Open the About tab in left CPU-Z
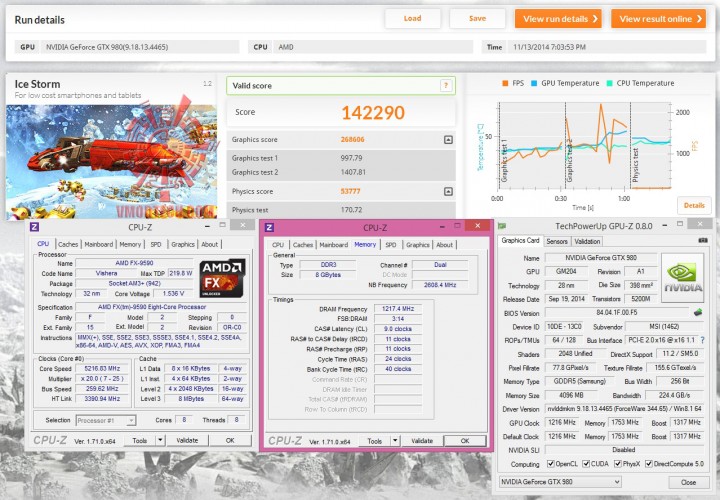Screen dimensions: 720x500 coord(209,244)
